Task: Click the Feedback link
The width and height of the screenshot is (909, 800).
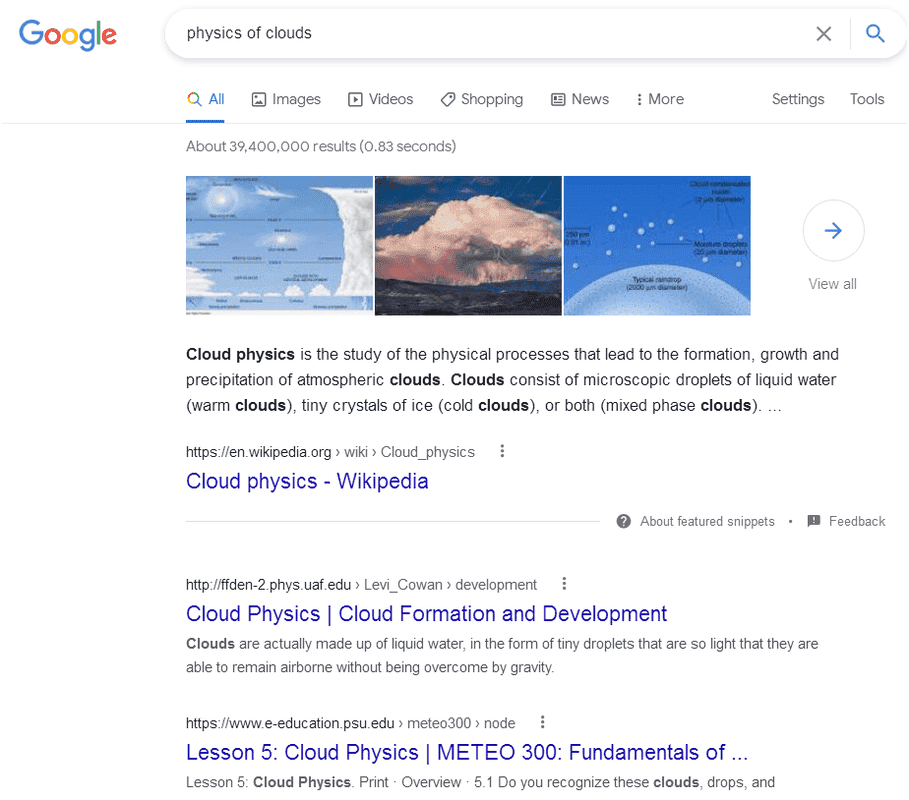Action: pos(857,521)
